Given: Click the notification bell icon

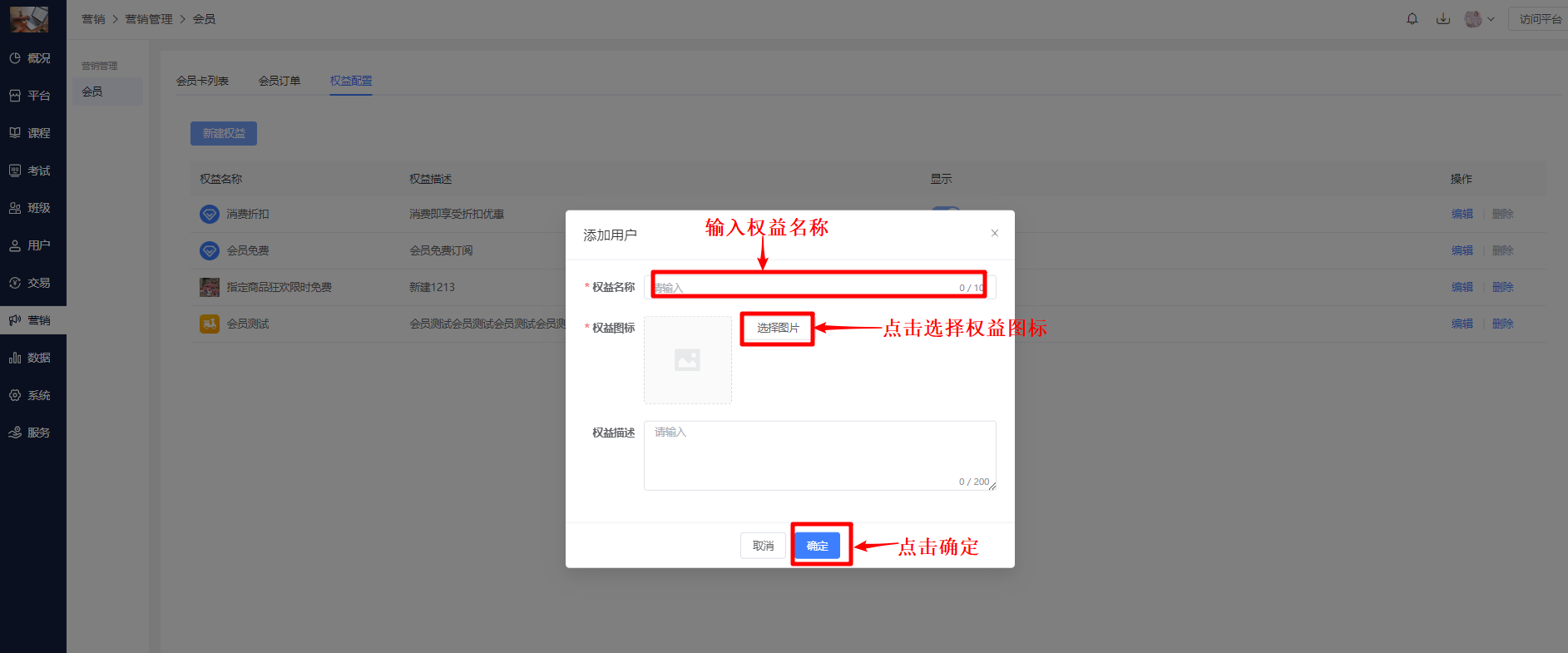Looking at the screenshot, I should pyautogui.click(x=1412, y=18).
